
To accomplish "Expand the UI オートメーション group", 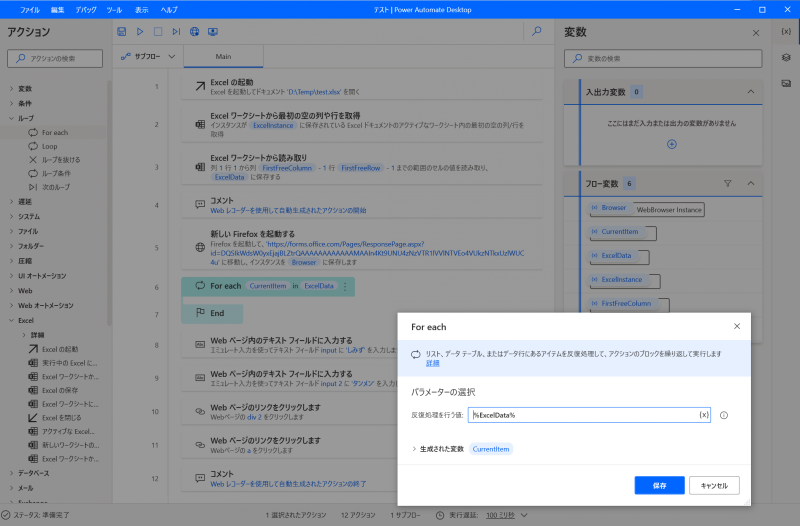I will pyautogui.click(x=11, y=276).
